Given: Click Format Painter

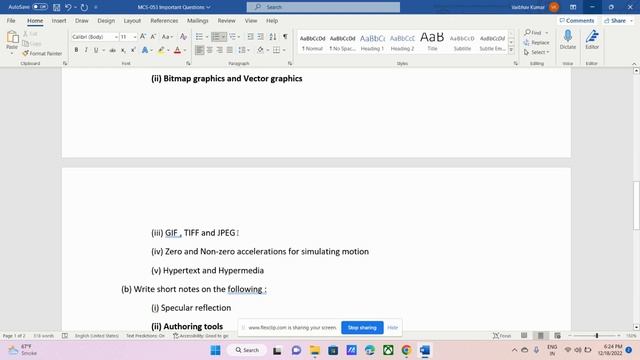Looking at the screenshot, I should tap(42, 53).
